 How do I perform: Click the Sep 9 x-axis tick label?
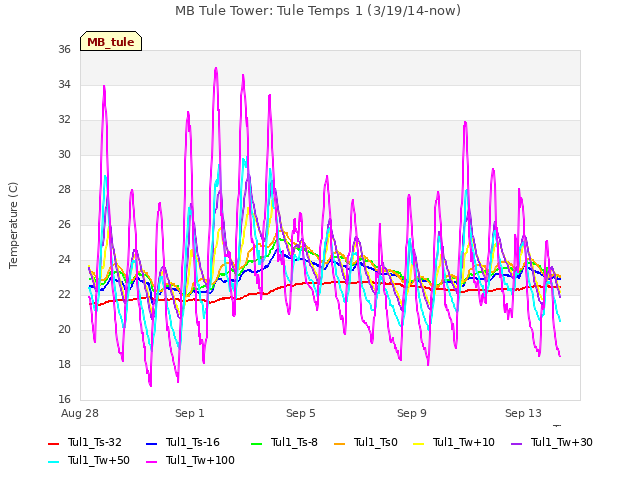pyautogui.click(x=412, y=413)
